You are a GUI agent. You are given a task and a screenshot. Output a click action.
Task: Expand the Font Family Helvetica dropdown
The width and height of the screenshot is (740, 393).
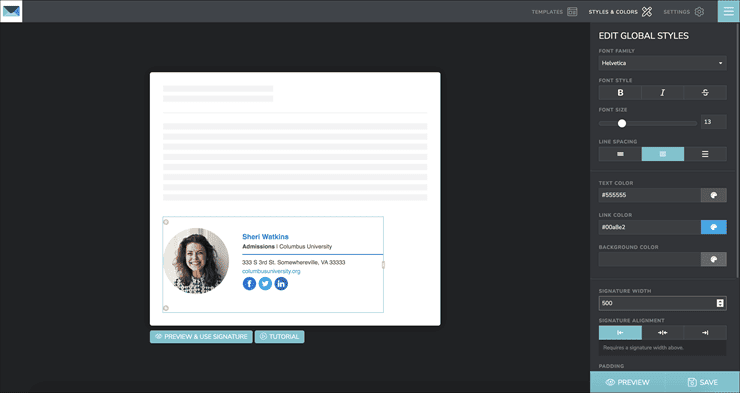point(663,63)
